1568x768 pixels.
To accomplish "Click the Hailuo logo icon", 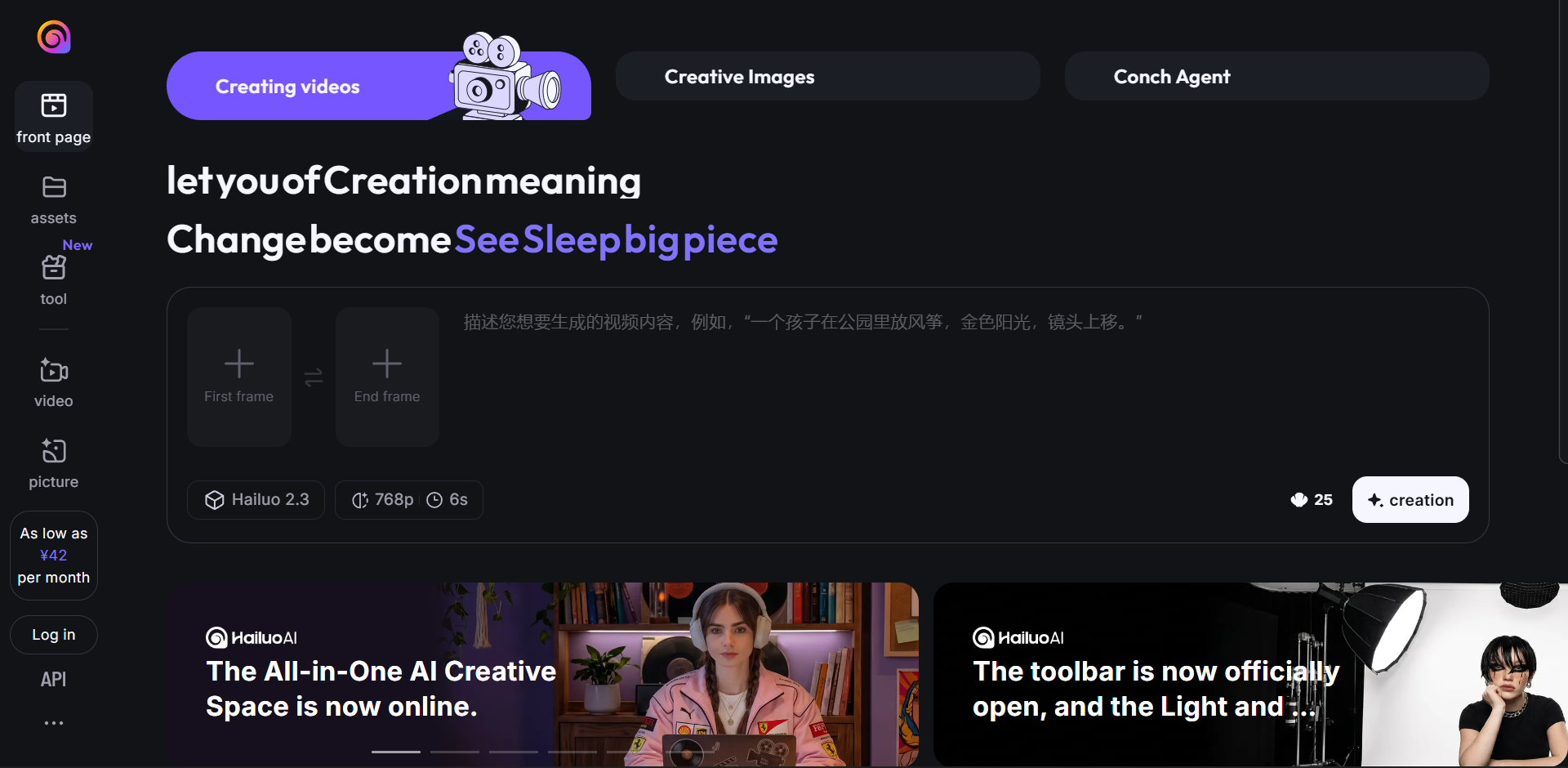I will click(54, 37).
